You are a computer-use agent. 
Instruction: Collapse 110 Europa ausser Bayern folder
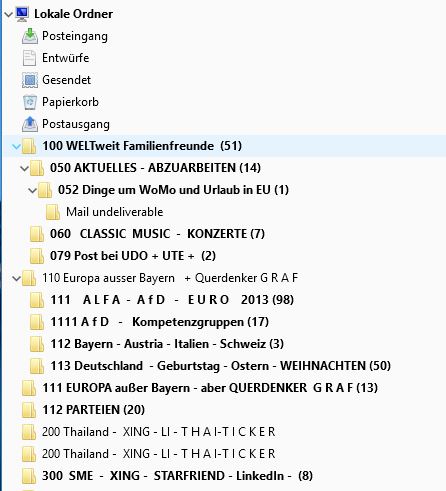coord(16,278)
